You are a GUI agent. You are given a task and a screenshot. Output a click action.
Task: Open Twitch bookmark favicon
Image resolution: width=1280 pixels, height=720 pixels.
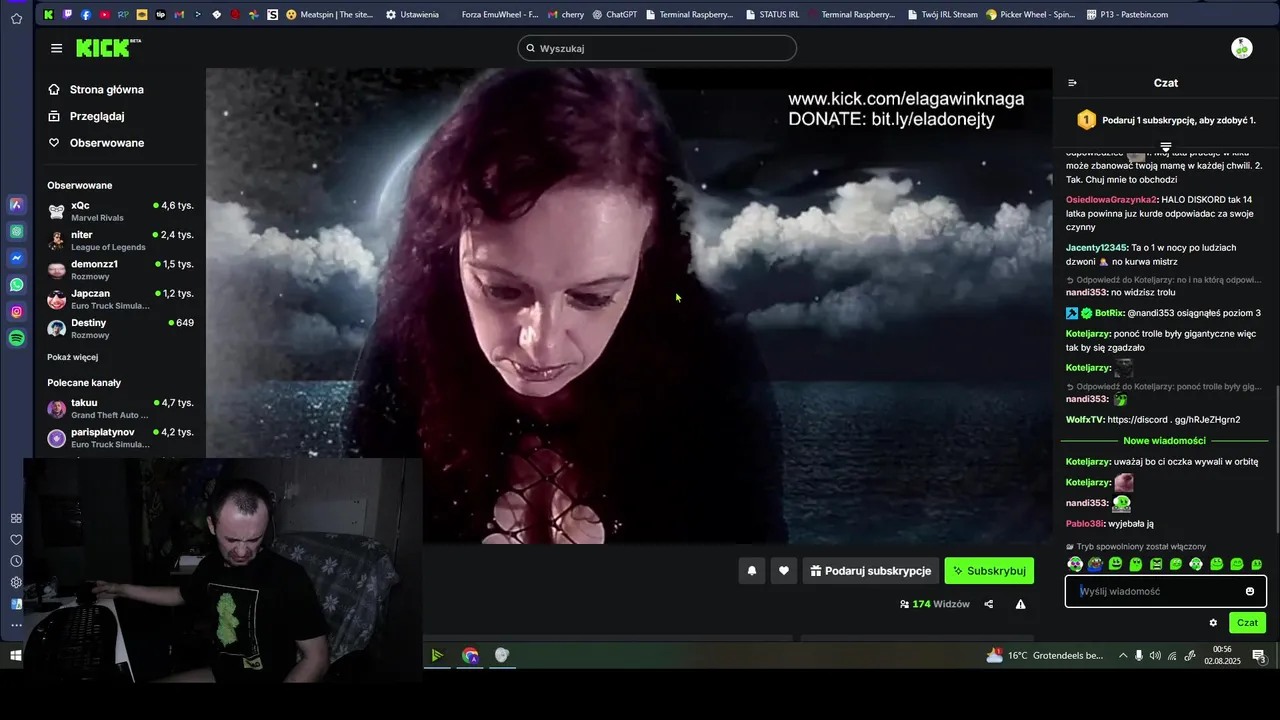[x=67, y=15]
